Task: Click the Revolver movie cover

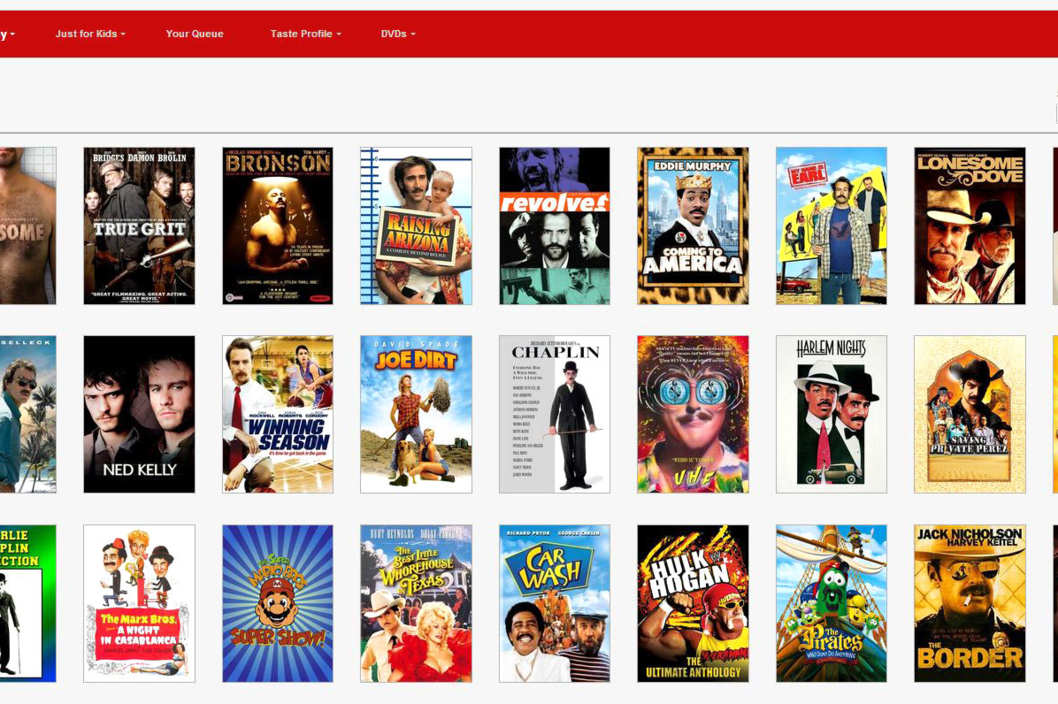Action: point(555,226)
